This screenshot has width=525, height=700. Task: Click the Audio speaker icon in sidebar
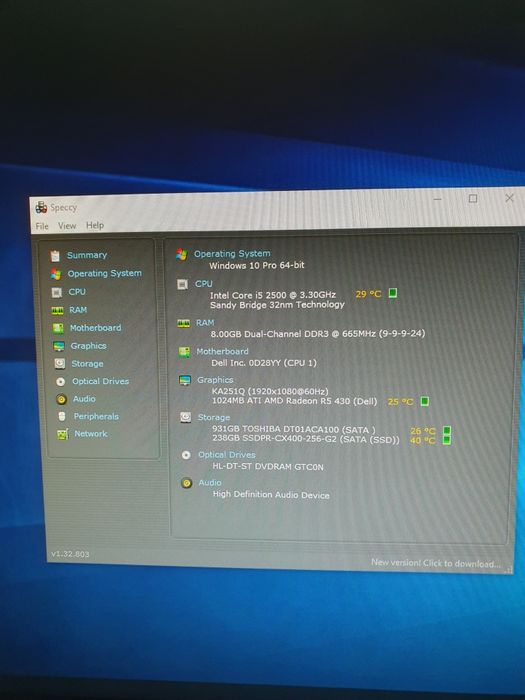62,399
